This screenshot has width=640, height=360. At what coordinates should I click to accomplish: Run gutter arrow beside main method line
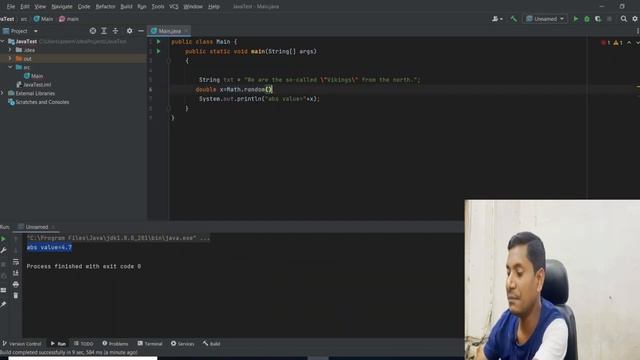click(158, 51)
